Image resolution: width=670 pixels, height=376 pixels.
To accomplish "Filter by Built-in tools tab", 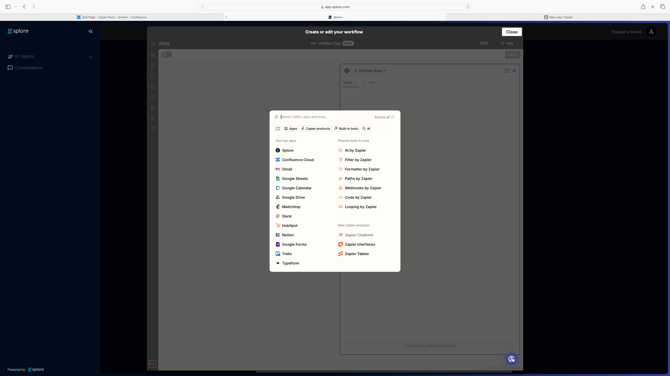I will [346, 129].
